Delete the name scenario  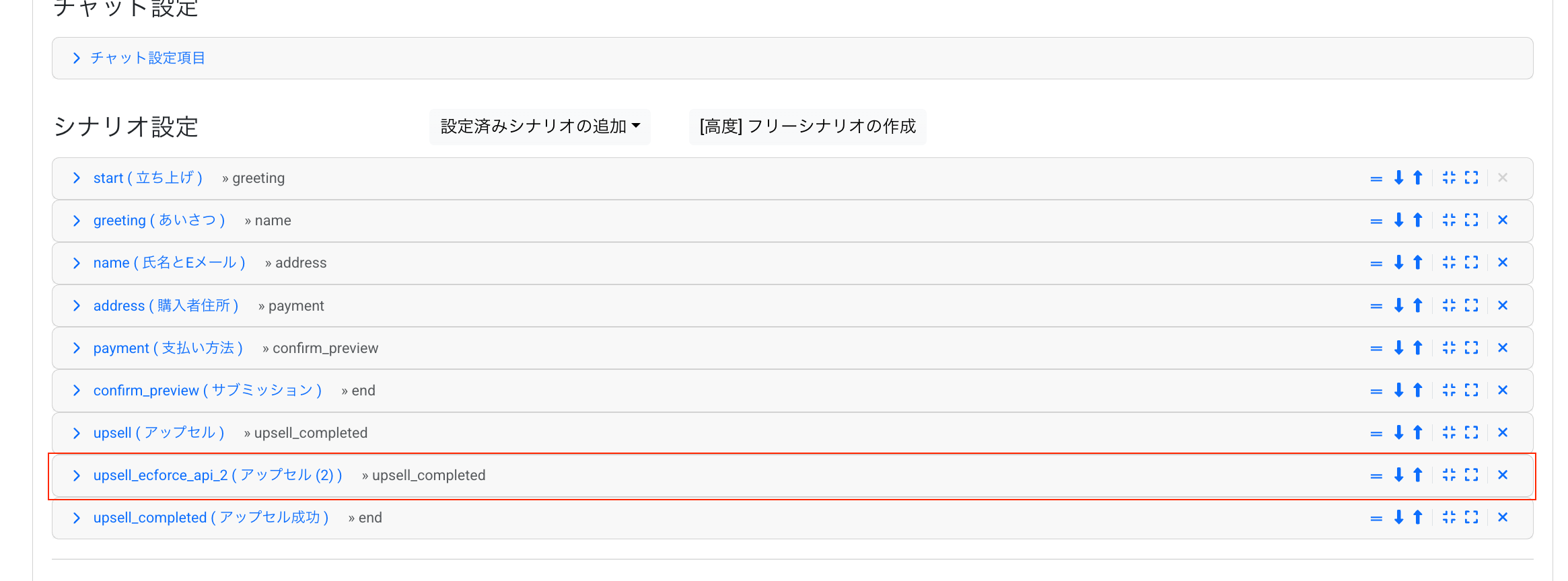click(x=1503, y=262)
